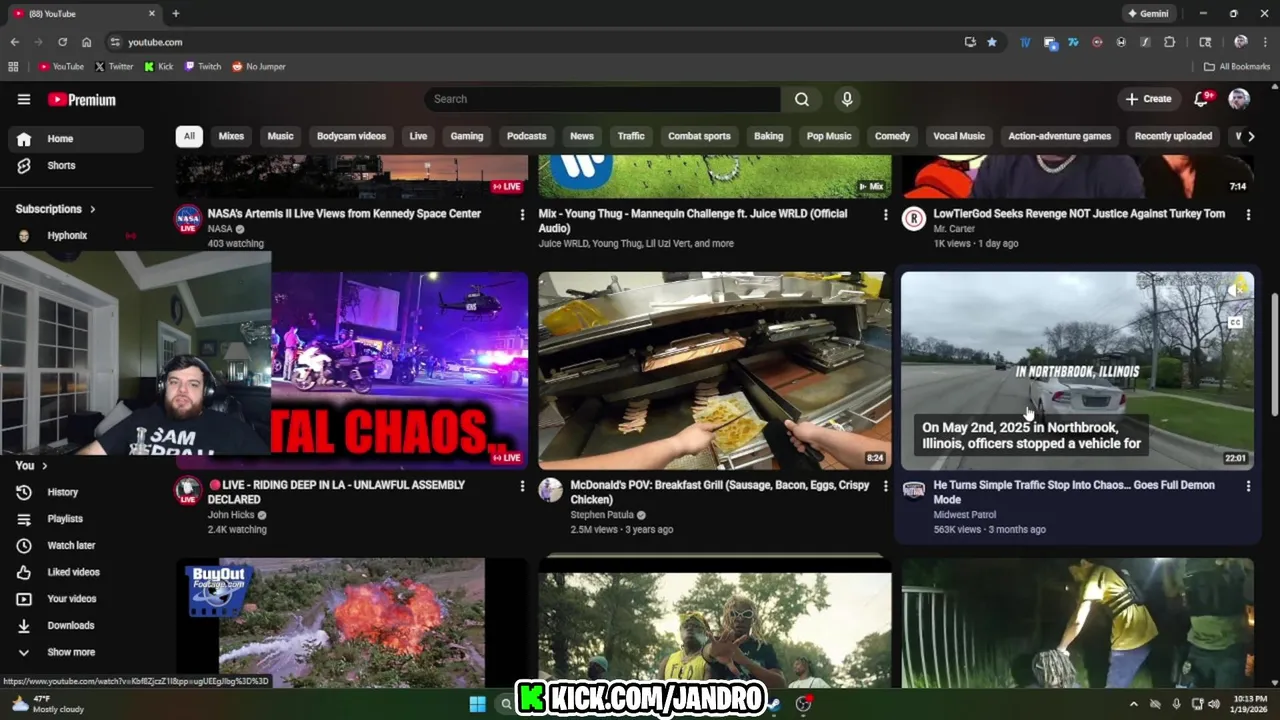Open the Kick bookmark

(x=159, y=67)
